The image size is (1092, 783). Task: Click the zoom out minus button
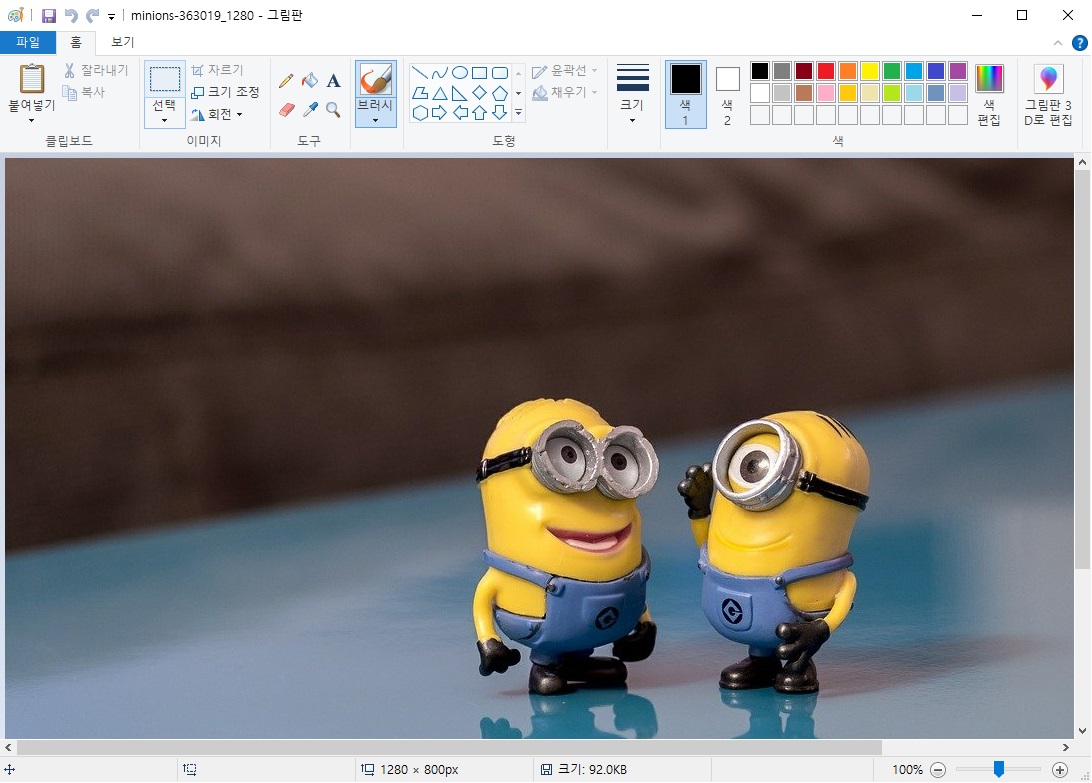[x=938, y=770]
